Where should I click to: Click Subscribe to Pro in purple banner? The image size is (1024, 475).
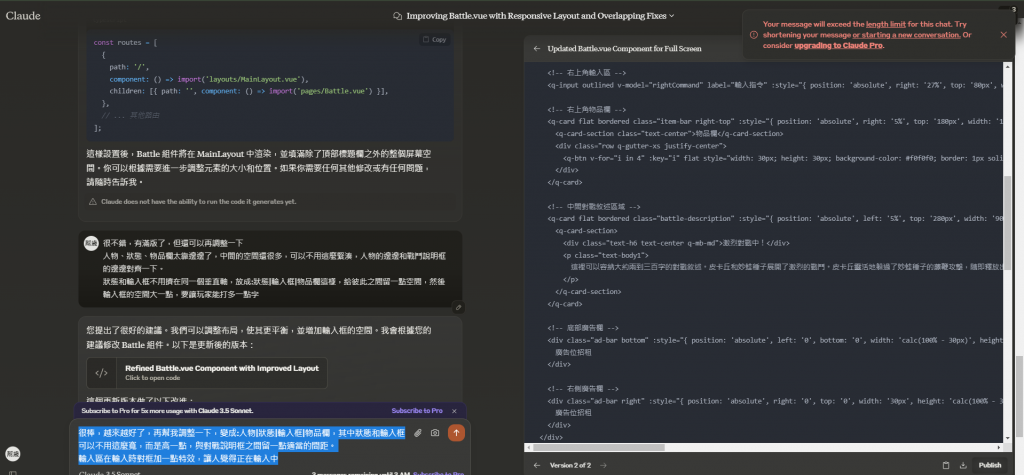click(x=417, y=410)
